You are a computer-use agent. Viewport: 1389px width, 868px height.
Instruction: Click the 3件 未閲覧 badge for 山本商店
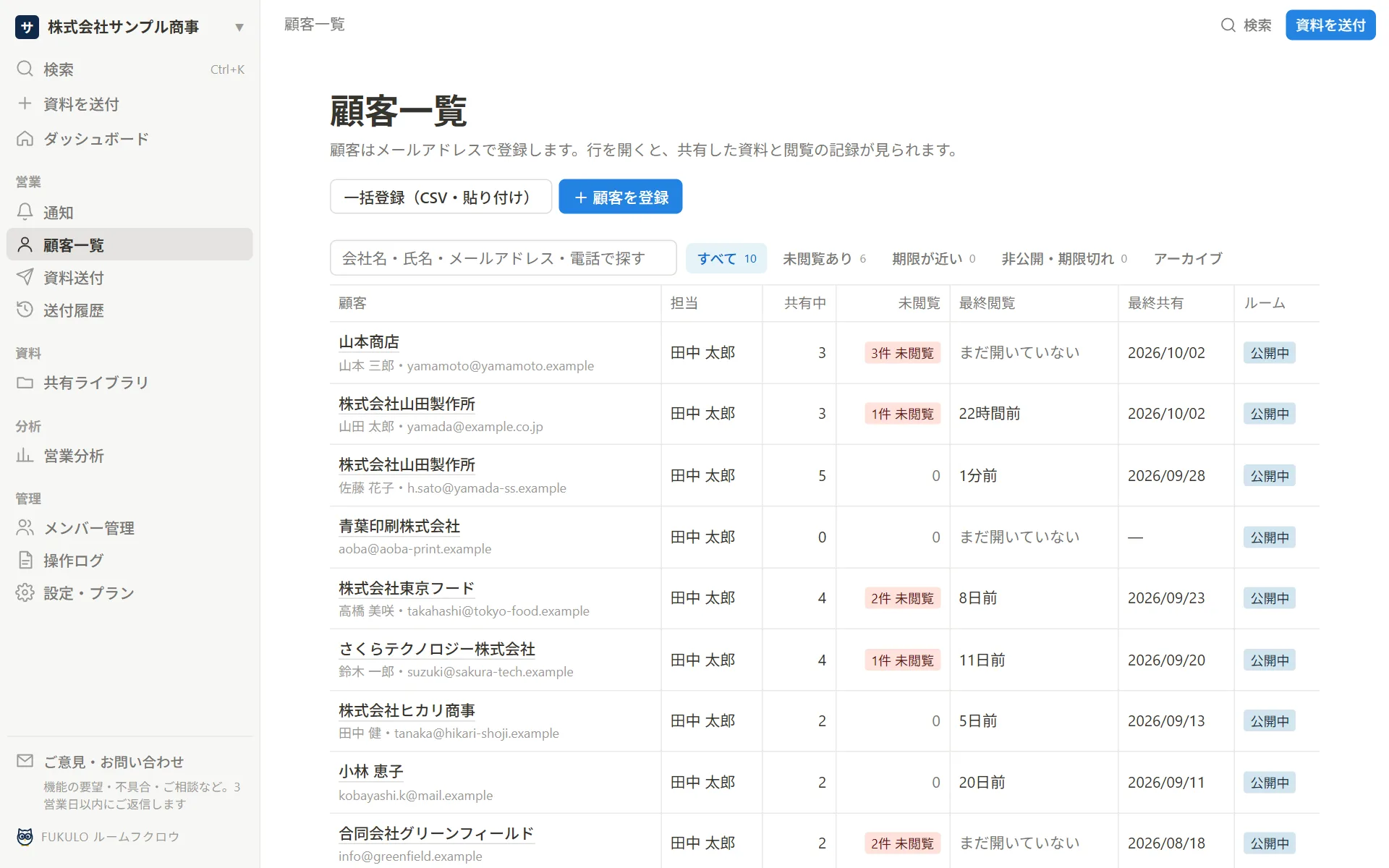click(902, 353)
